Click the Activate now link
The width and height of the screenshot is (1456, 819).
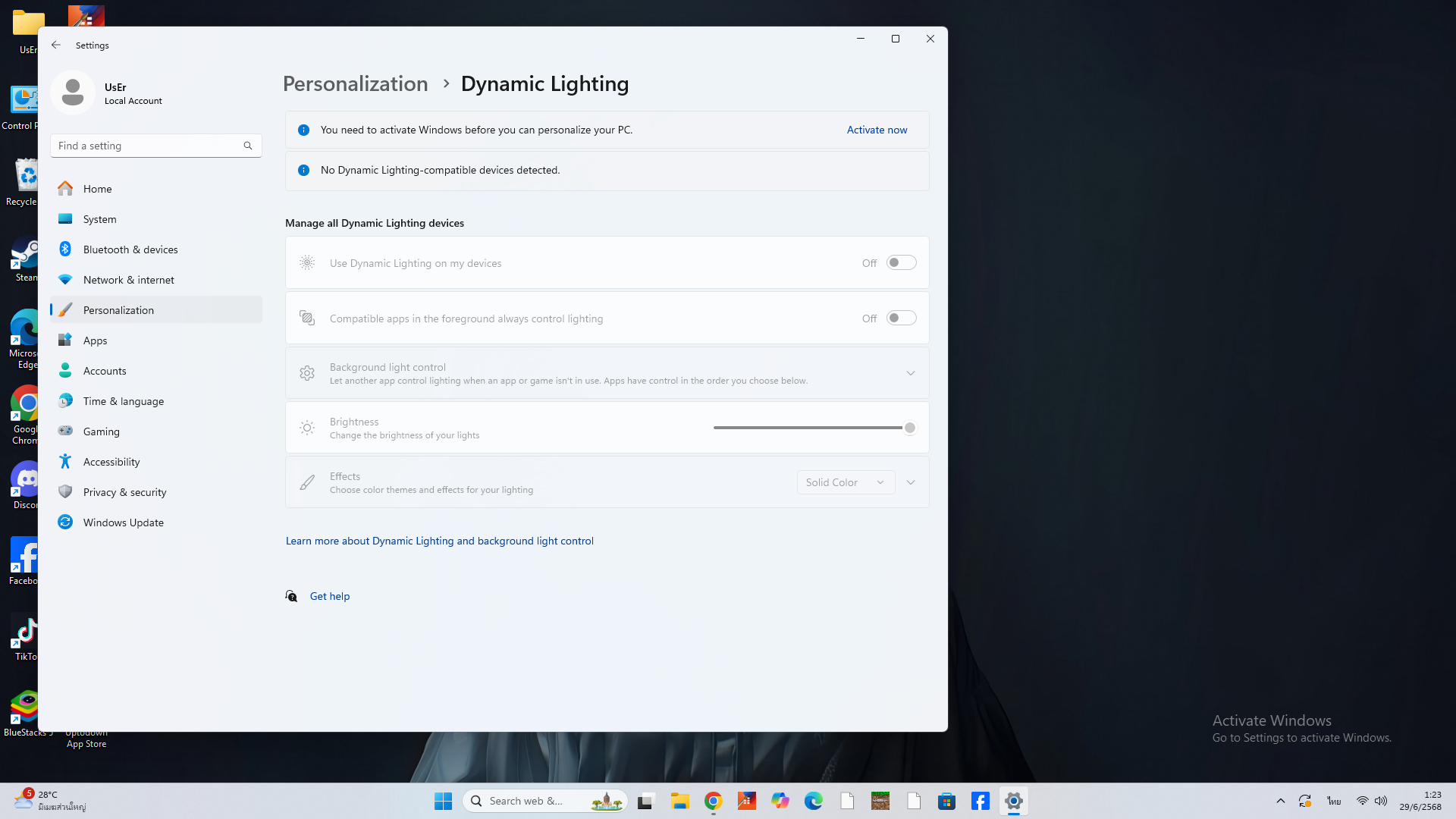877,130
